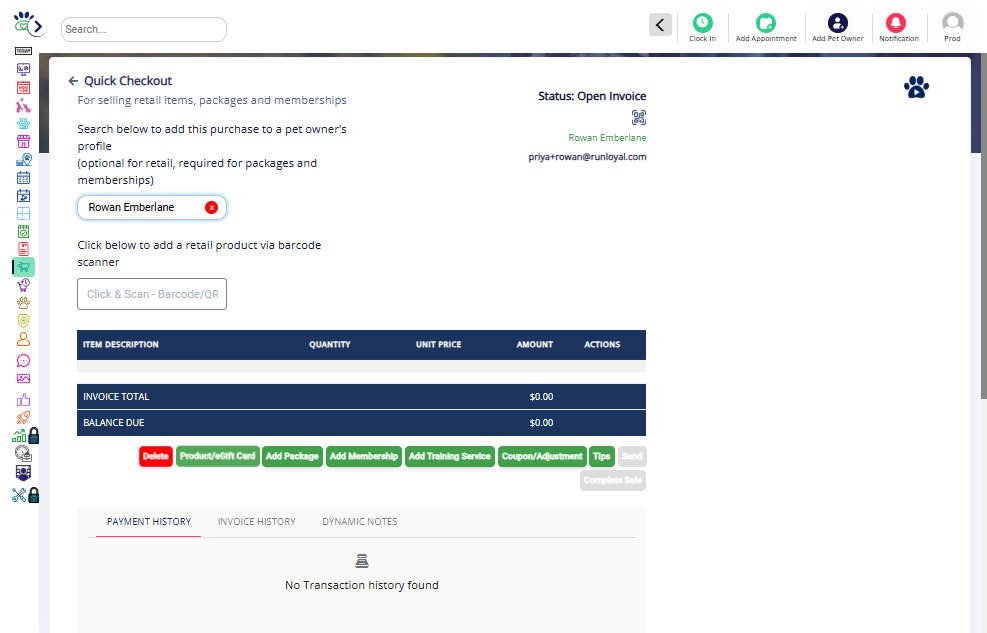
Task: Open the green checklist icon
Action: pyautogui.click(x=23, y=232)
